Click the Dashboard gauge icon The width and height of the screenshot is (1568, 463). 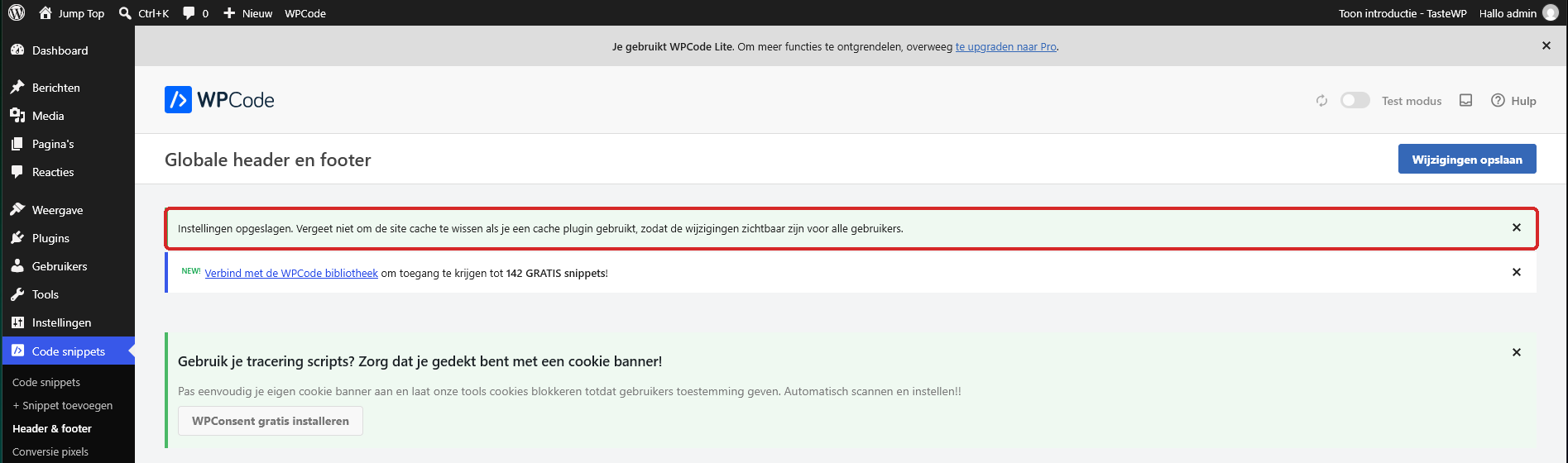[17, 50]
